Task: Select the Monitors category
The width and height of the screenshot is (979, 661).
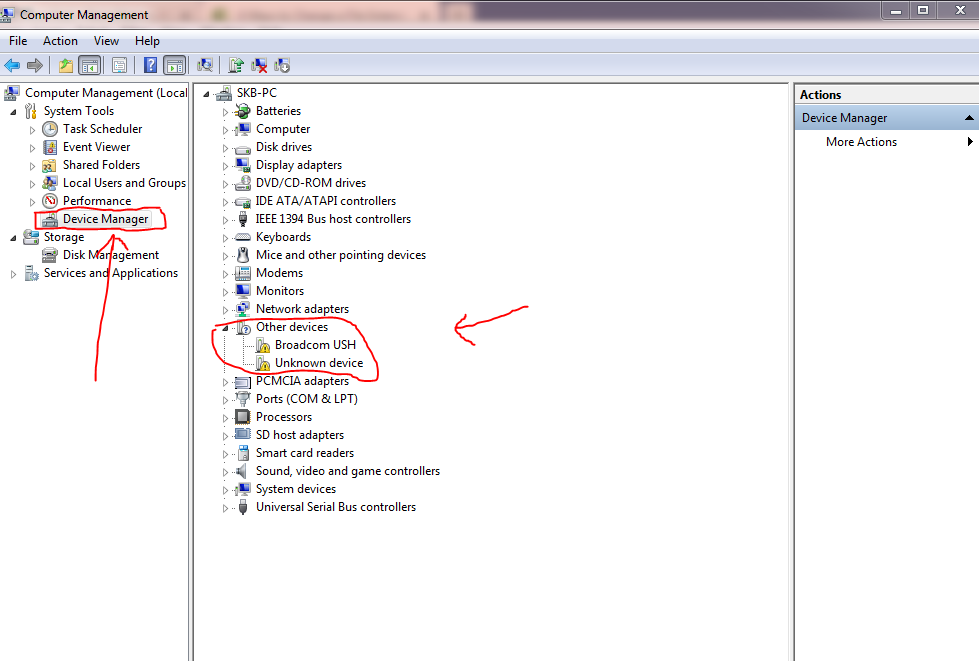Action: [280, 291]
